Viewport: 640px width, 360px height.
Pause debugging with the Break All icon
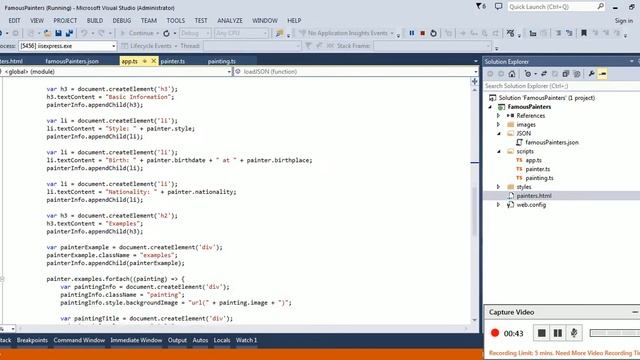pyautogui.click(x=411, y=33)
